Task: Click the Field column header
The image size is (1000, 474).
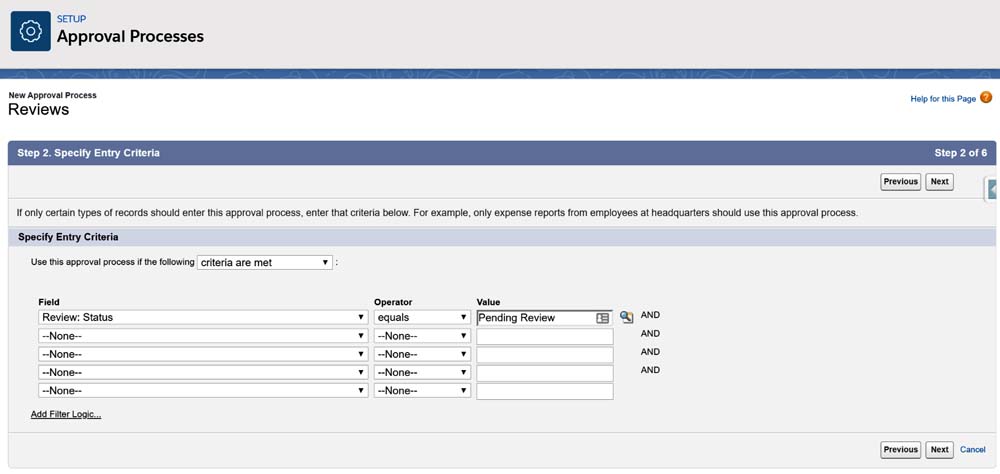Action: (x=49, y=302)
